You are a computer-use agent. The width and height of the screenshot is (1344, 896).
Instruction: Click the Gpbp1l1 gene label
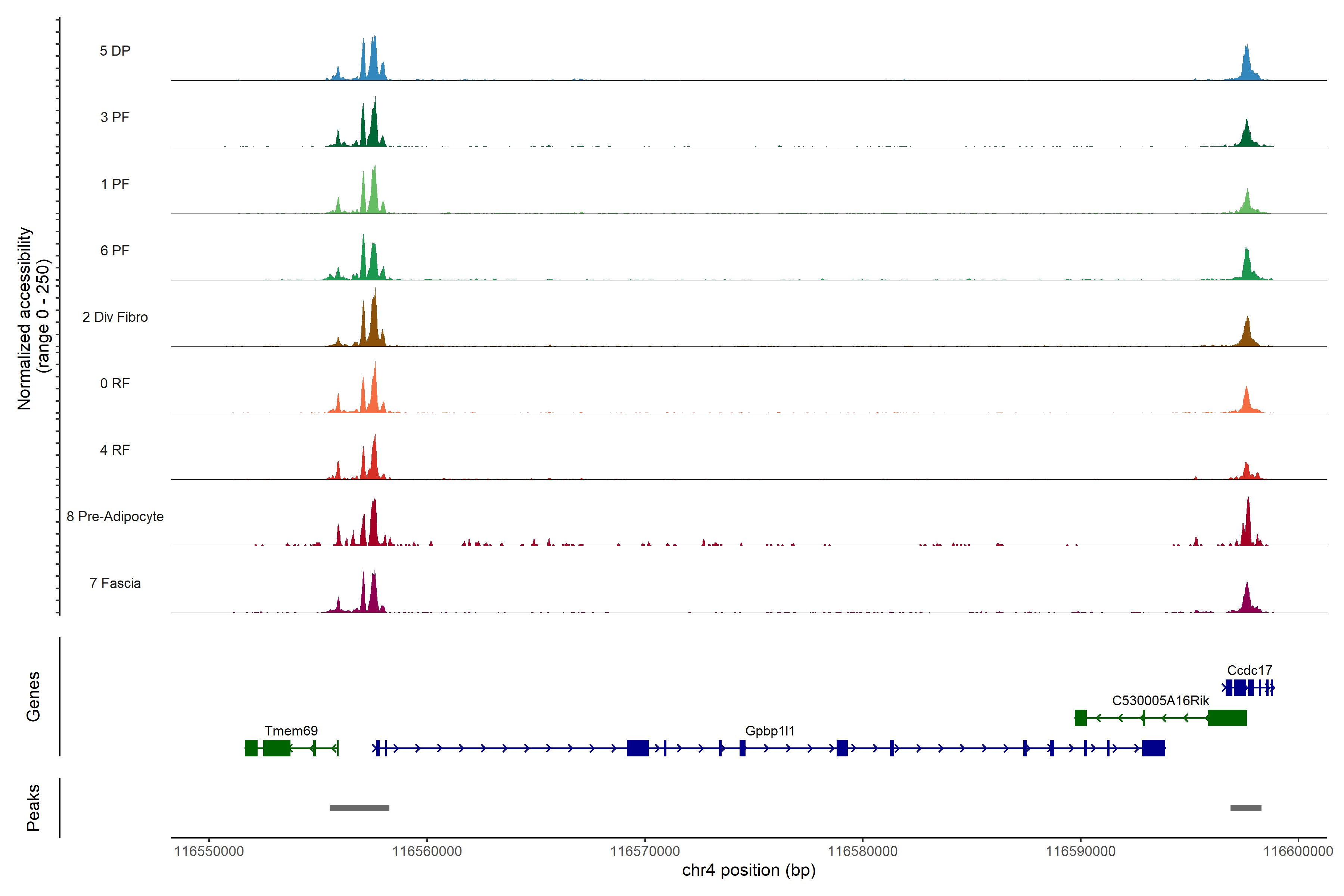tap(770, 730)
